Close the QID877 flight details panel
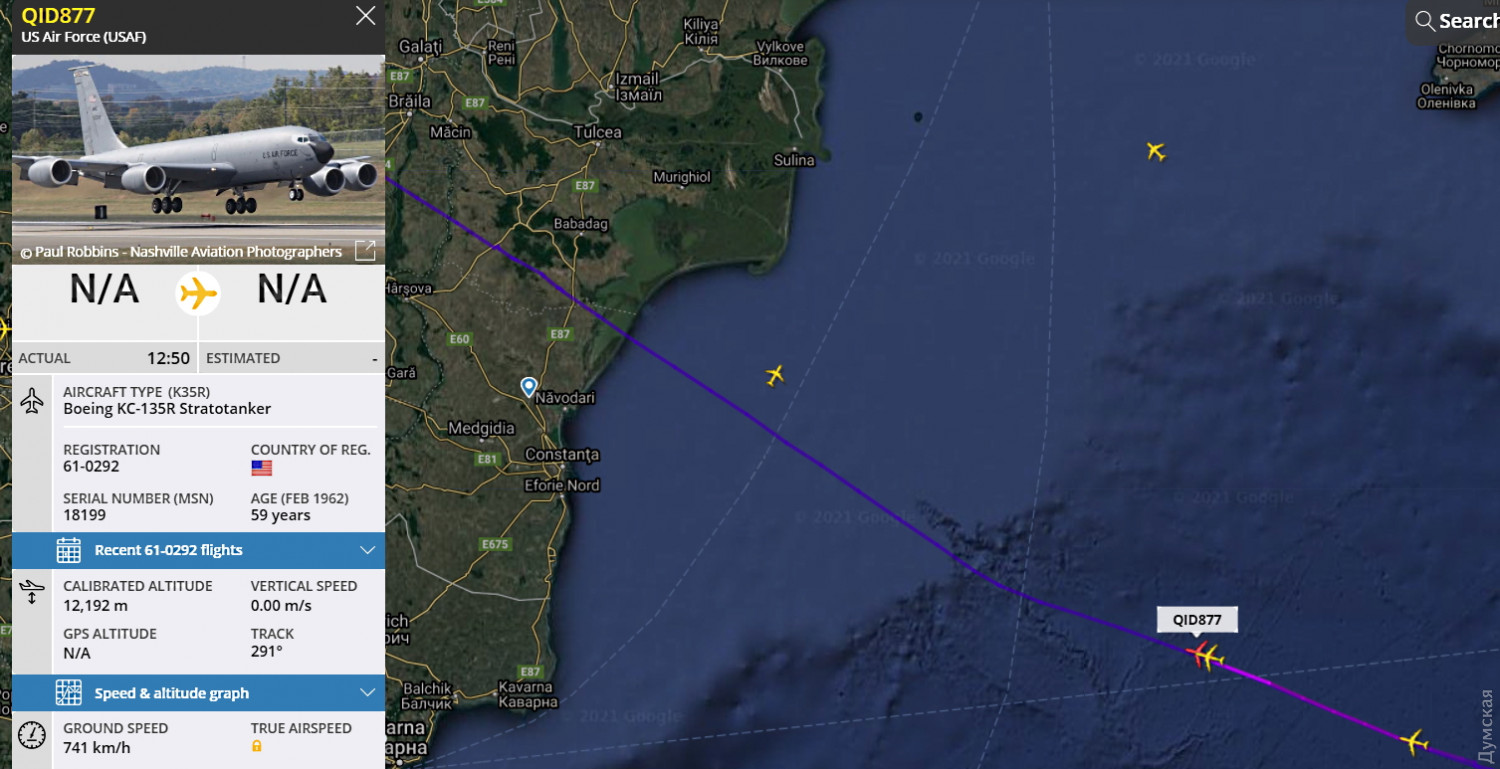 pyautogui.click(x=366, y=15)
